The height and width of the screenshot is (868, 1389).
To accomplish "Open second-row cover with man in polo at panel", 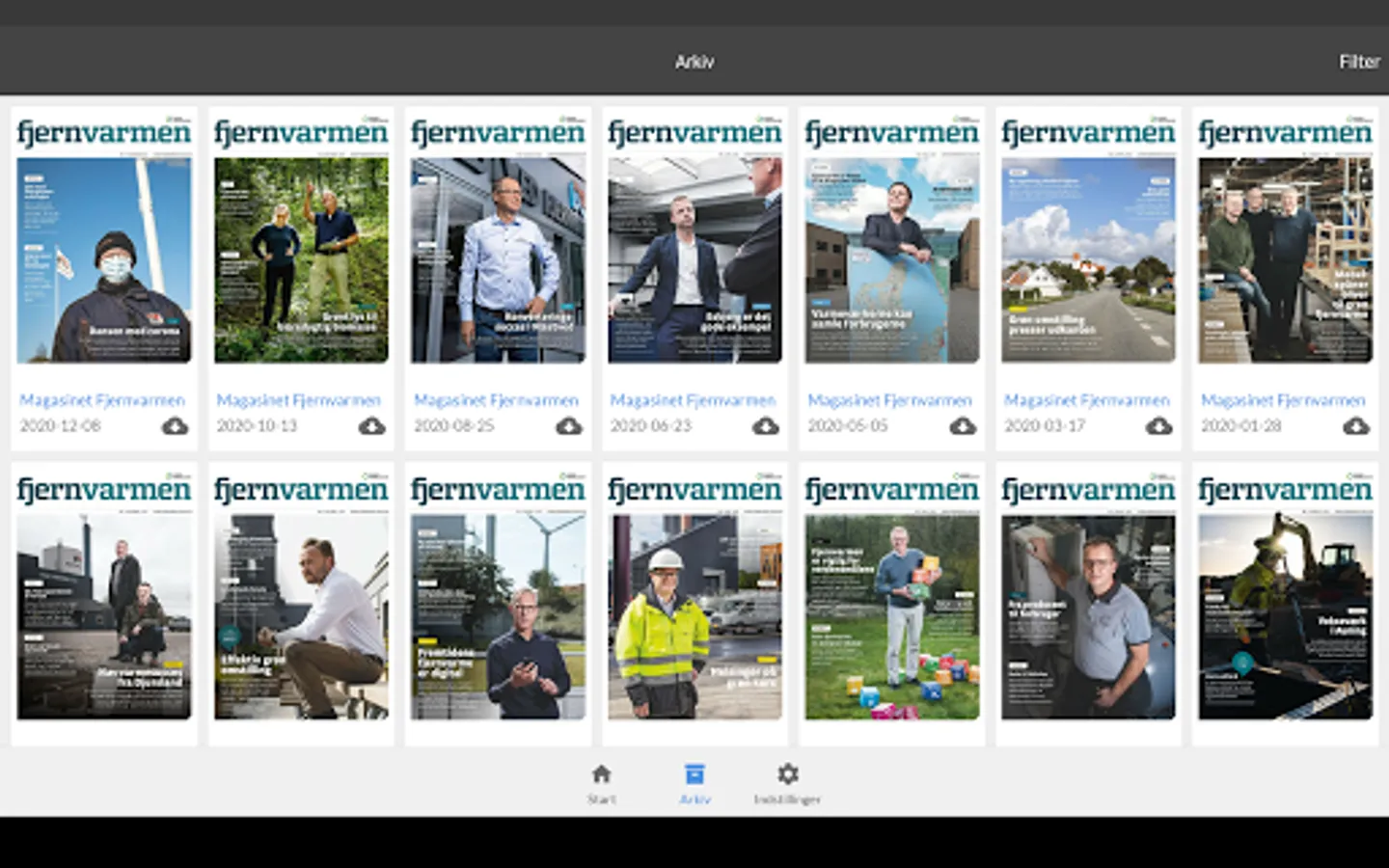I will [x=1088, y=596].
